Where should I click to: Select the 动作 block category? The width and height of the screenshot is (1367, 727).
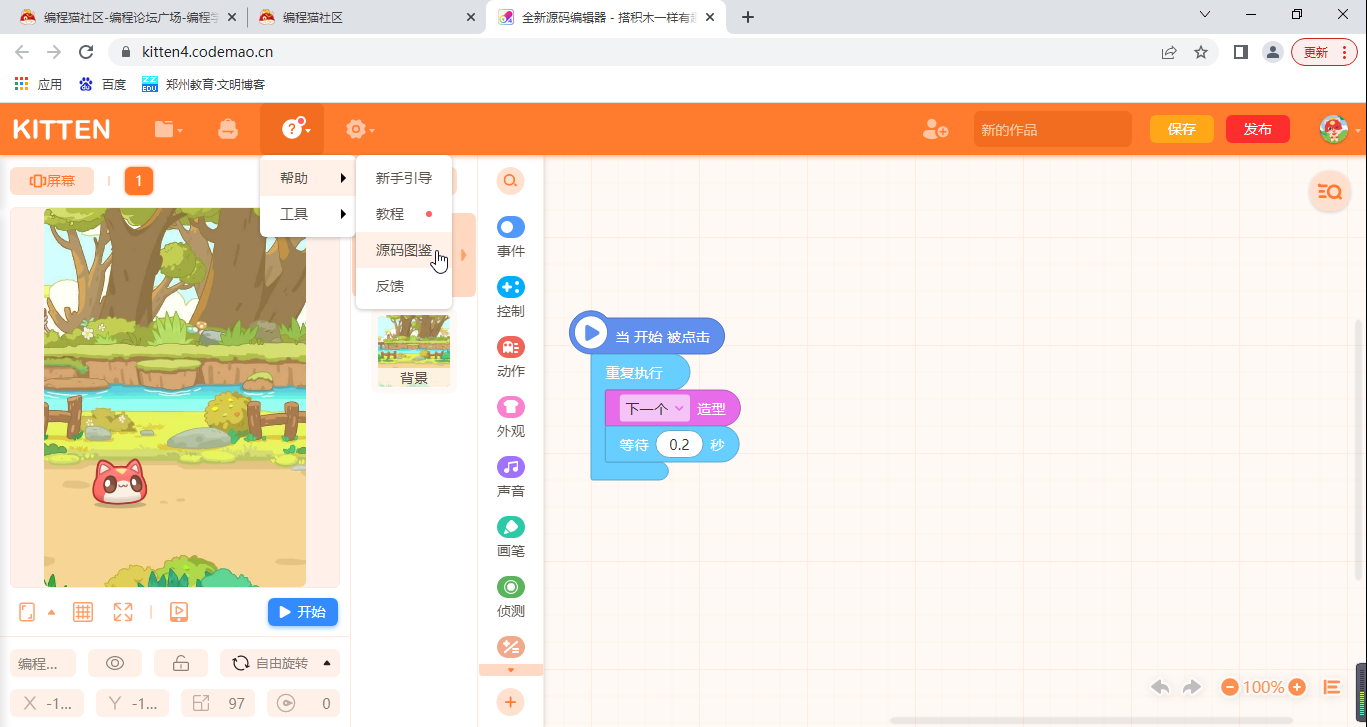coord(510,358)
